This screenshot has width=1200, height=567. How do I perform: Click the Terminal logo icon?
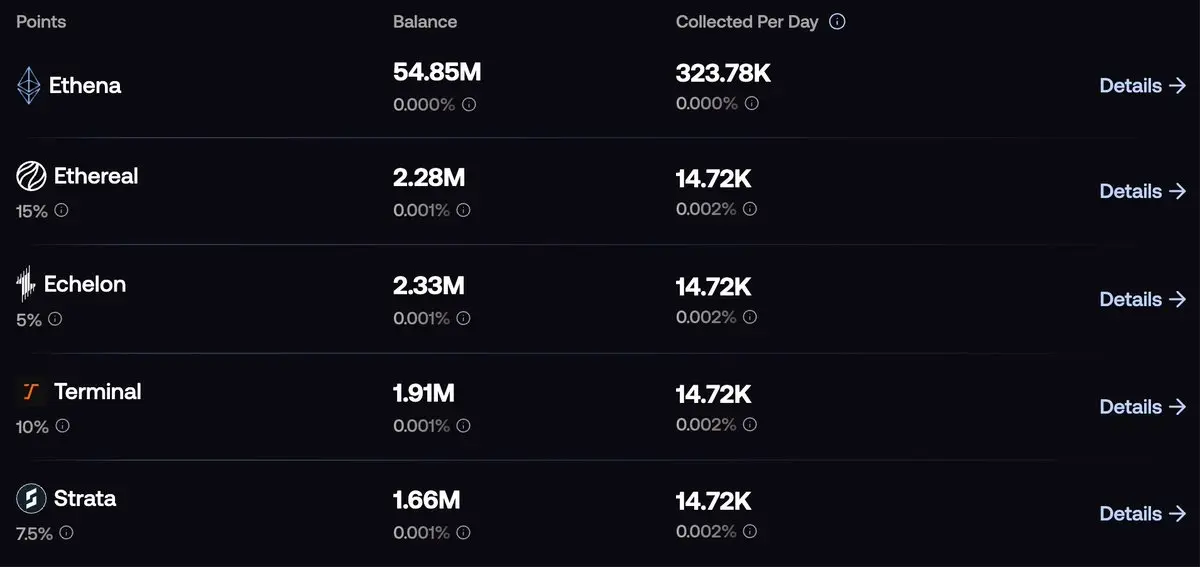(31, 392)
